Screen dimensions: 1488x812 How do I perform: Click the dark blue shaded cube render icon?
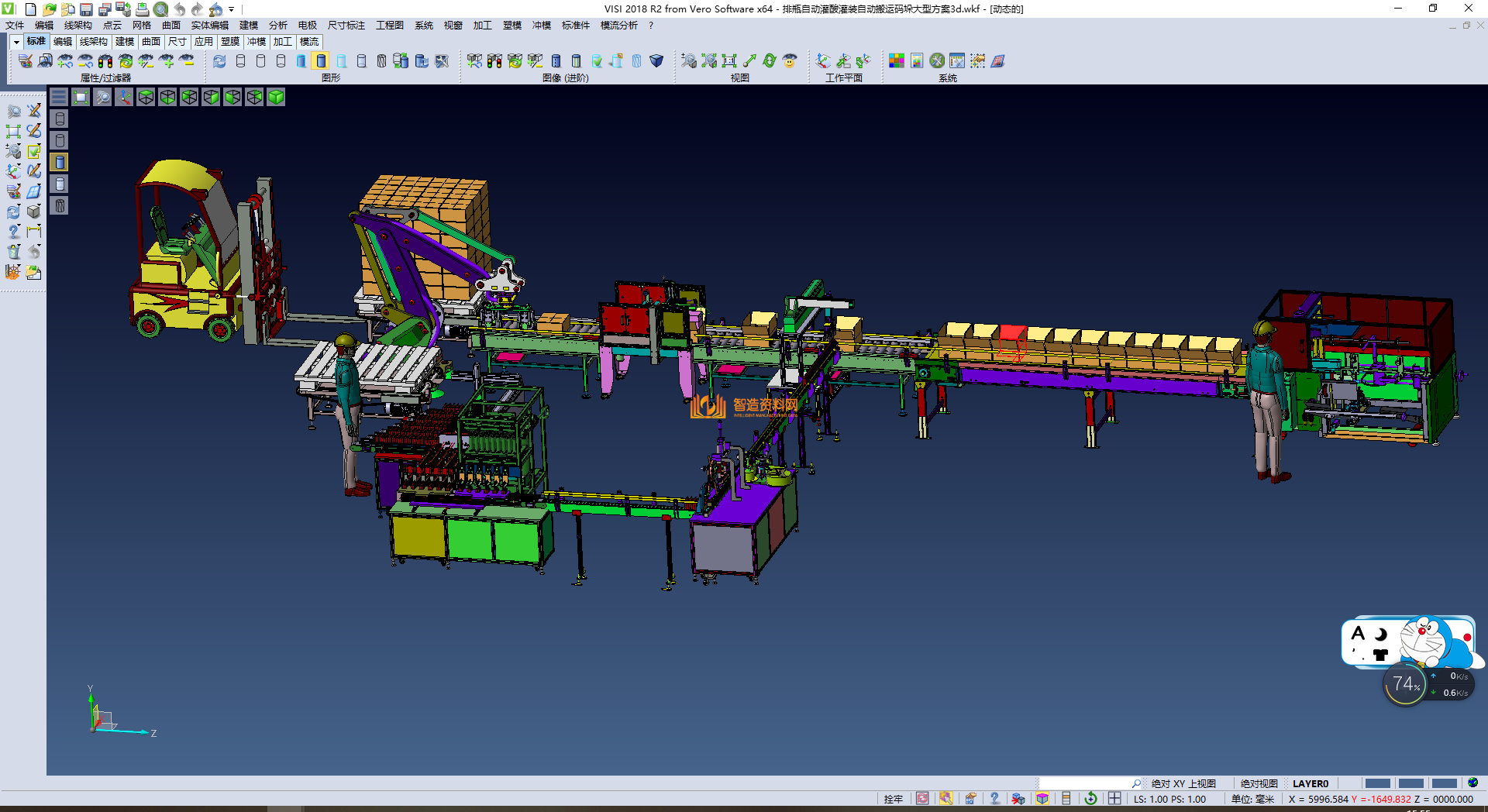(656, 60)
